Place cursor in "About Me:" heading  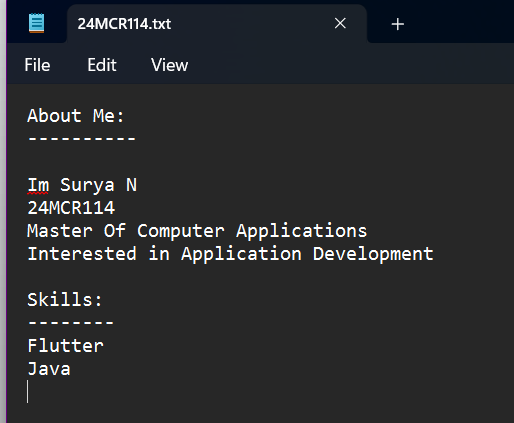click(x=76, y=116)
